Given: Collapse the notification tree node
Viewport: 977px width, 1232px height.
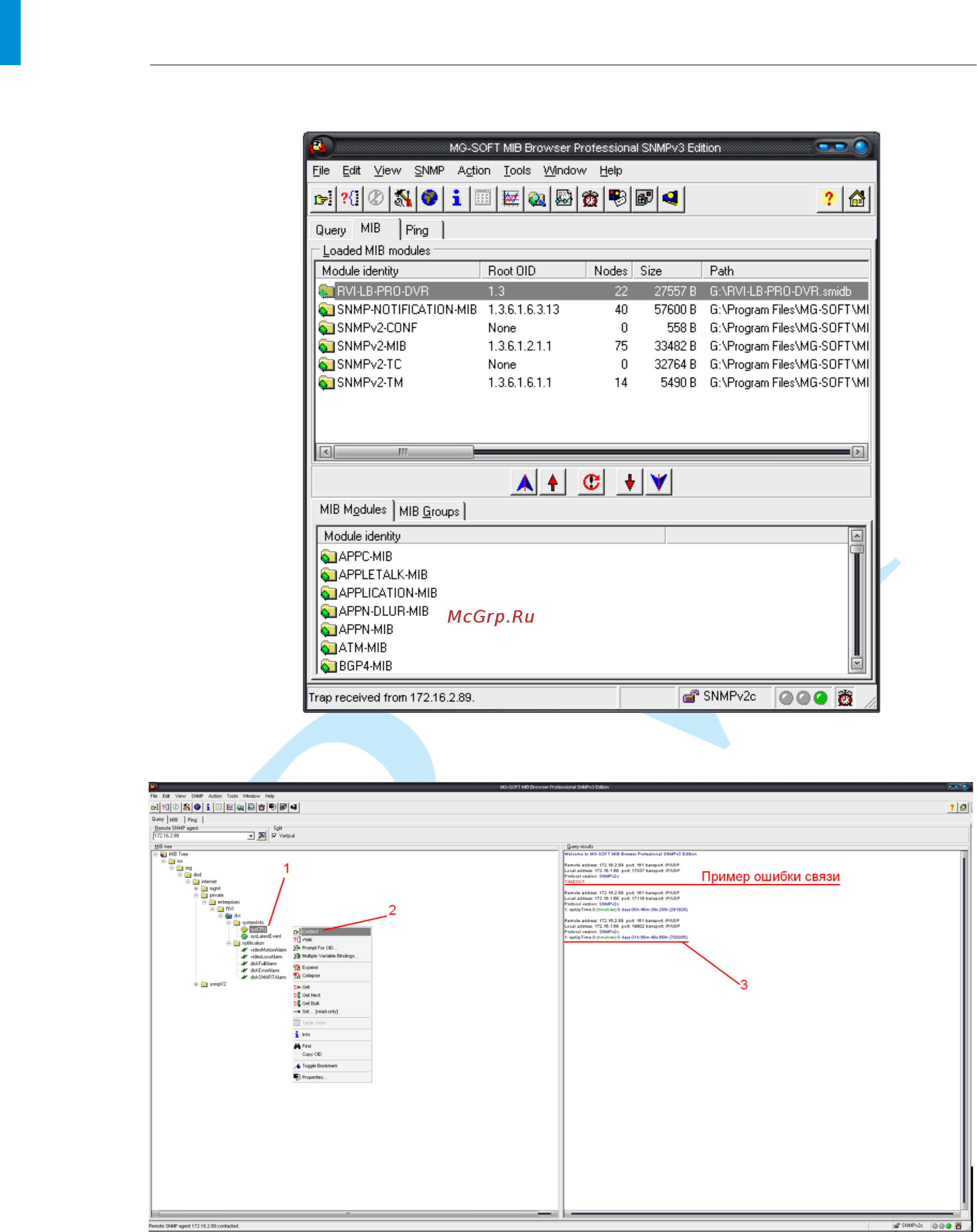Looking at the screenshot, I should pos(229,944).
